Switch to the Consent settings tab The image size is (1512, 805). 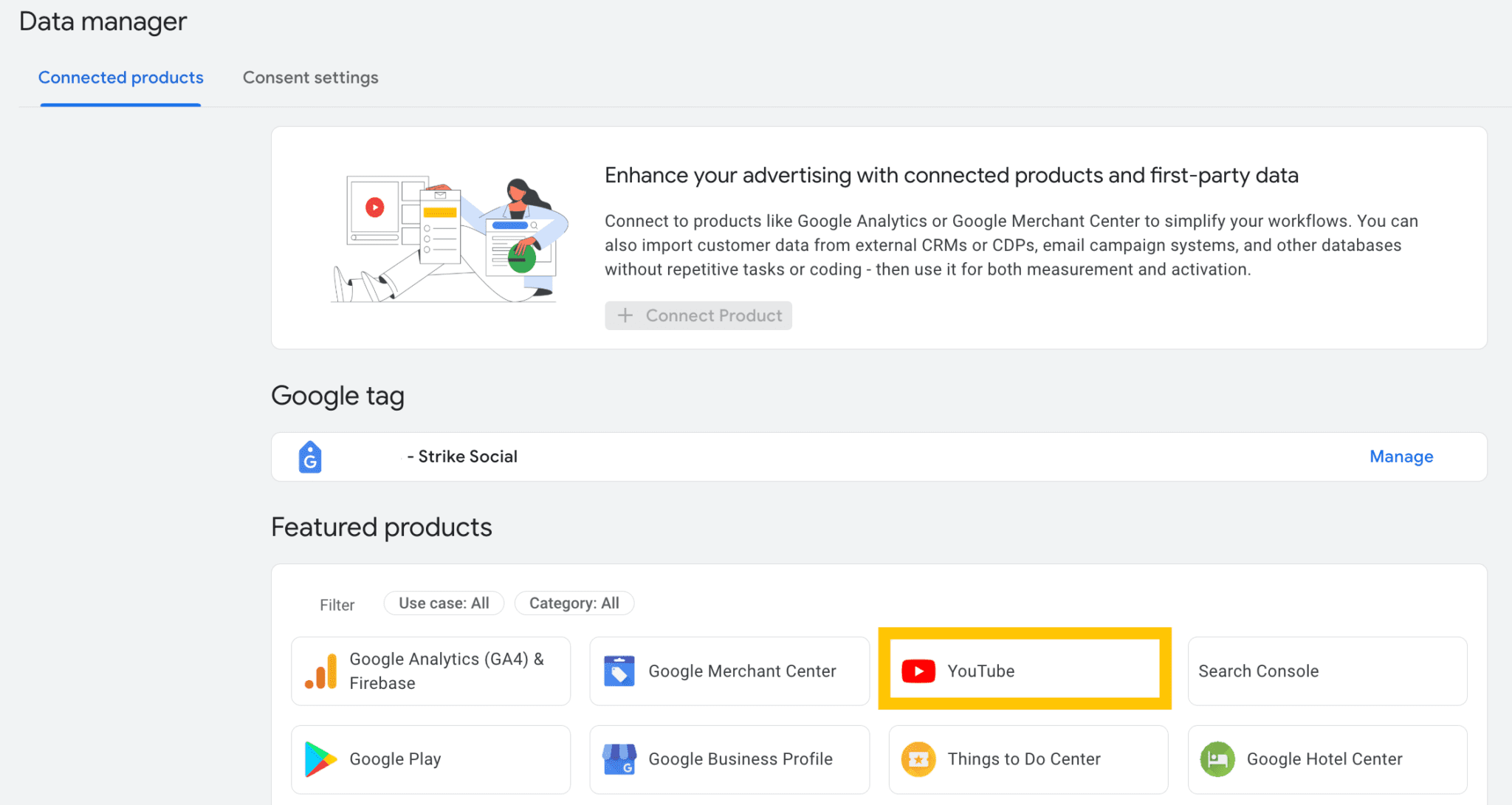(310, 78)
